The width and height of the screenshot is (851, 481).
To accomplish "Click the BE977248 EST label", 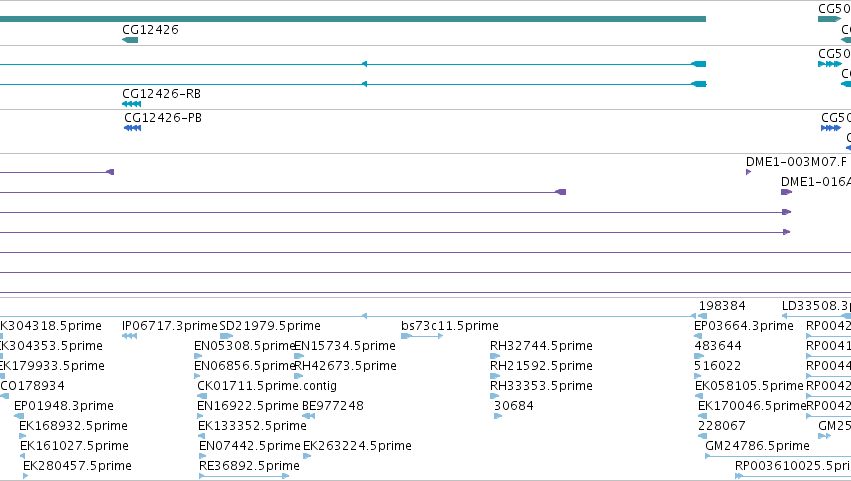I will [x=333, y=406].
